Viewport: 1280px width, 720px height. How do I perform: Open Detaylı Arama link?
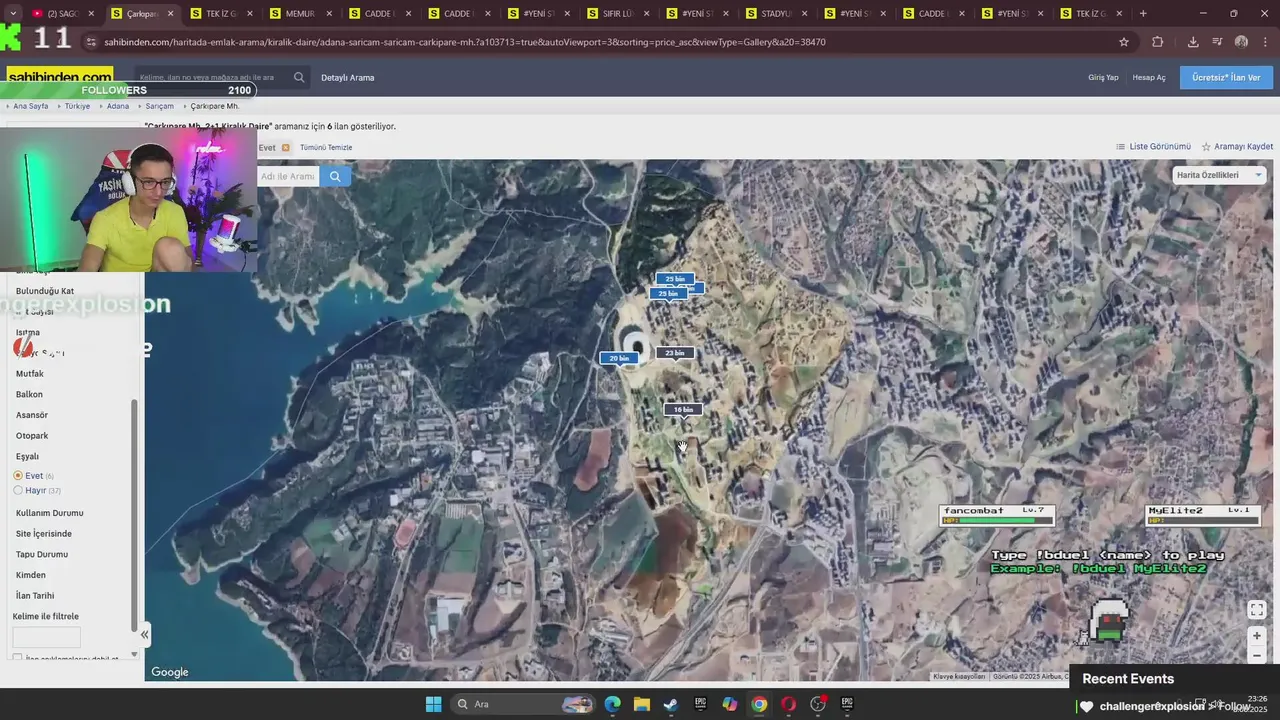point(348,77)
